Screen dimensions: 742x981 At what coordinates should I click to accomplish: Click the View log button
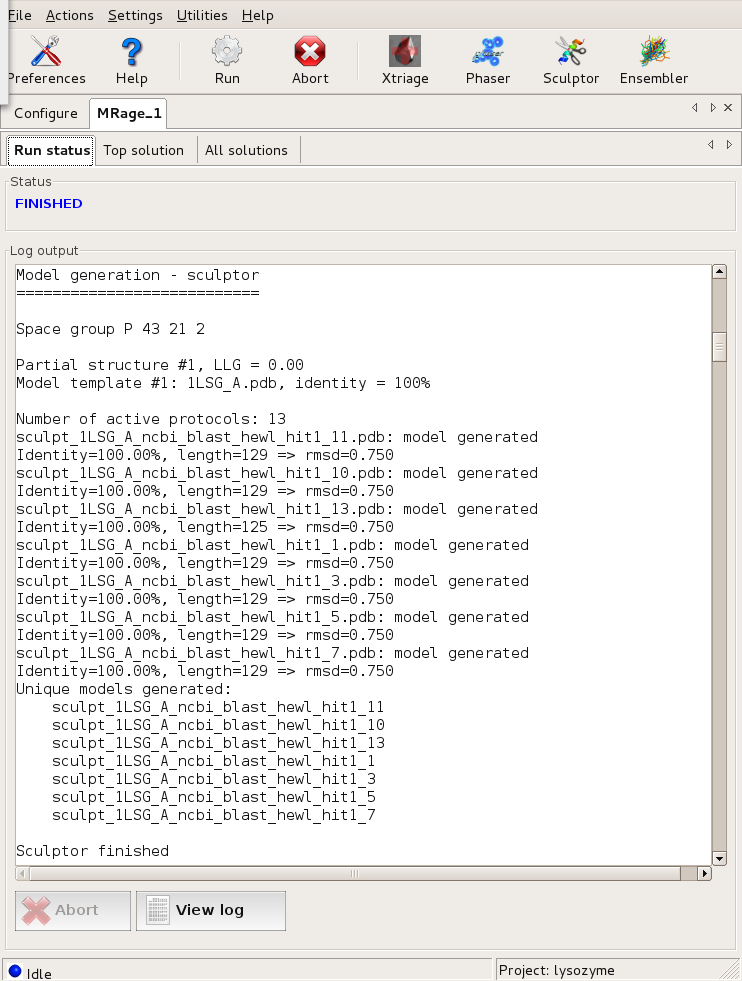211,910
